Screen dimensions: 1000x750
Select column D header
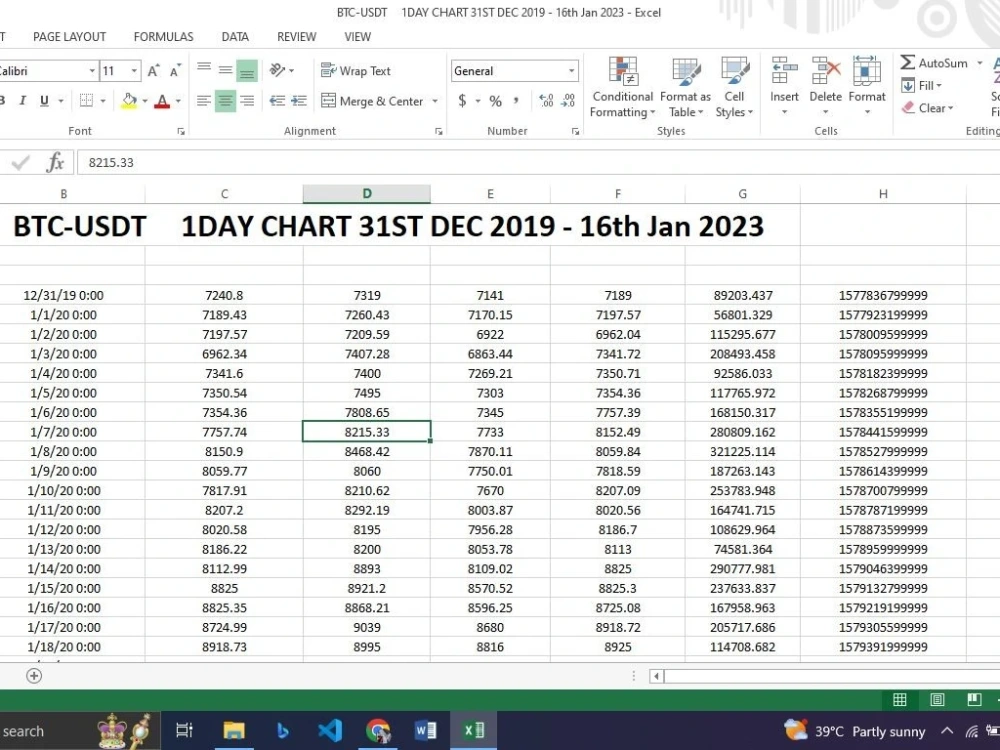pyautogui.click(x=367, y=194)
